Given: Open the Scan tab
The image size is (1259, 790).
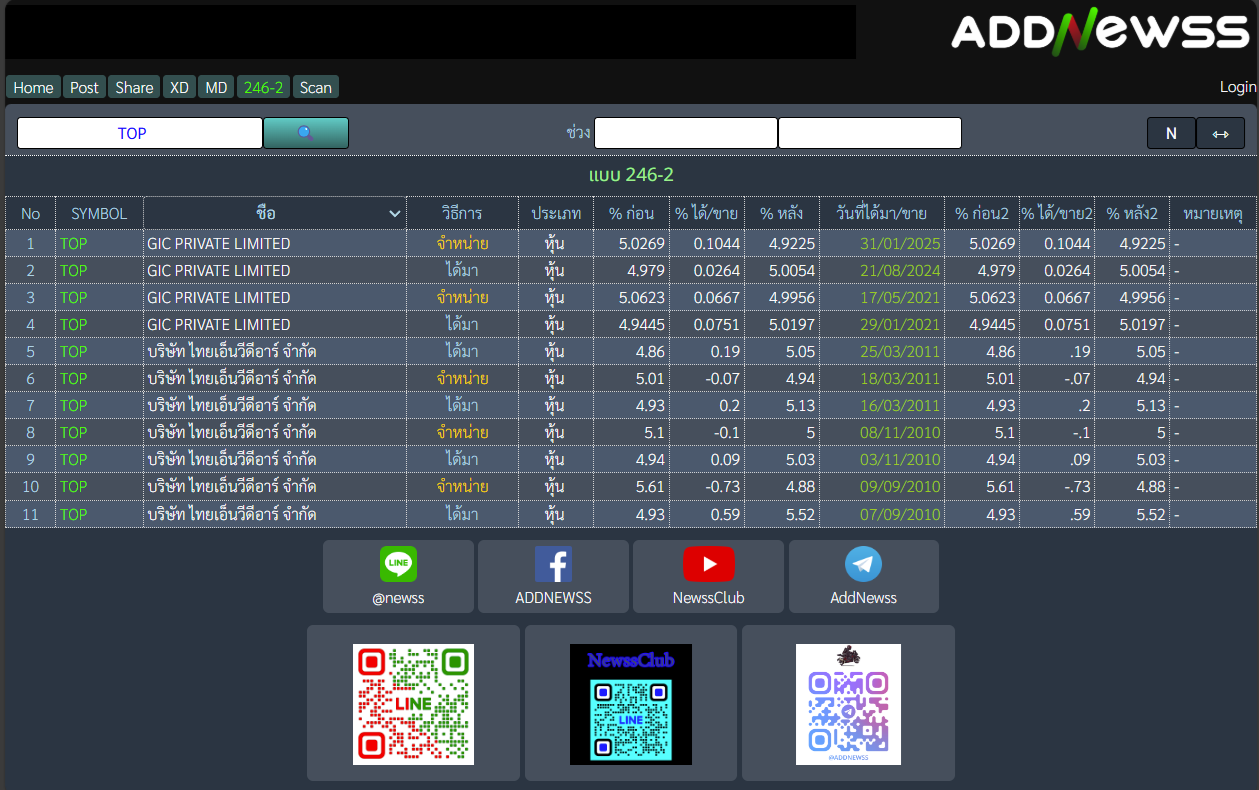Looking at the screenshot, I should (x=316, y=87).
